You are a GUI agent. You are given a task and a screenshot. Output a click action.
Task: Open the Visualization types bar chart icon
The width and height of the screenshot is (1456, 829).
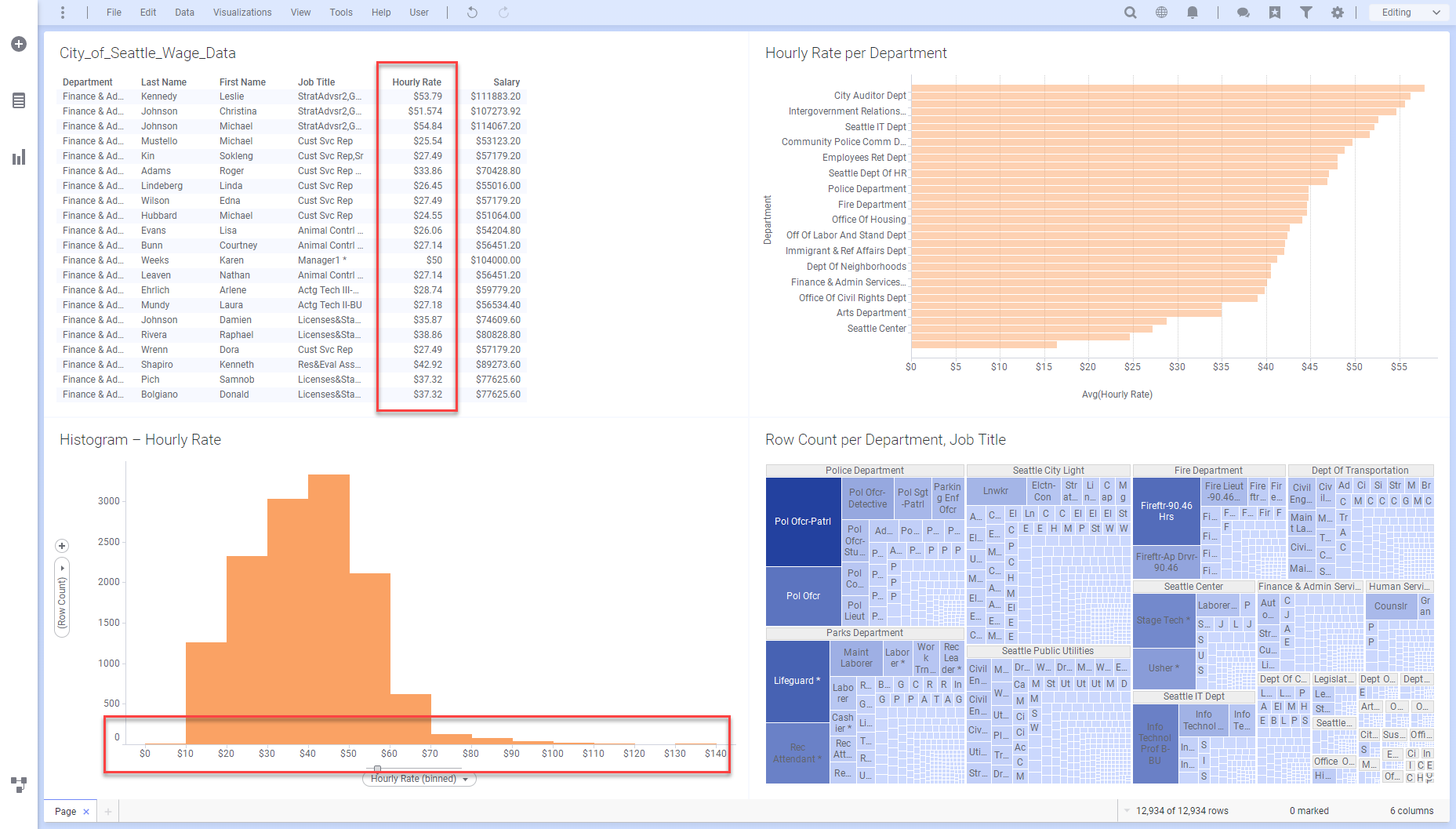coord(19,158)
